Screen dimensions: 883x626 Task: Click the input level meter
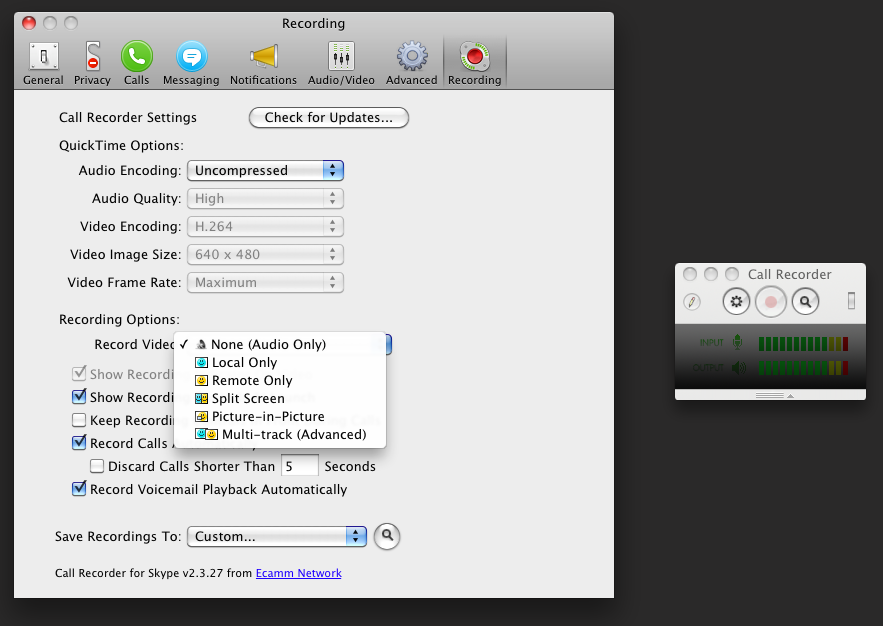click(804, 343)
